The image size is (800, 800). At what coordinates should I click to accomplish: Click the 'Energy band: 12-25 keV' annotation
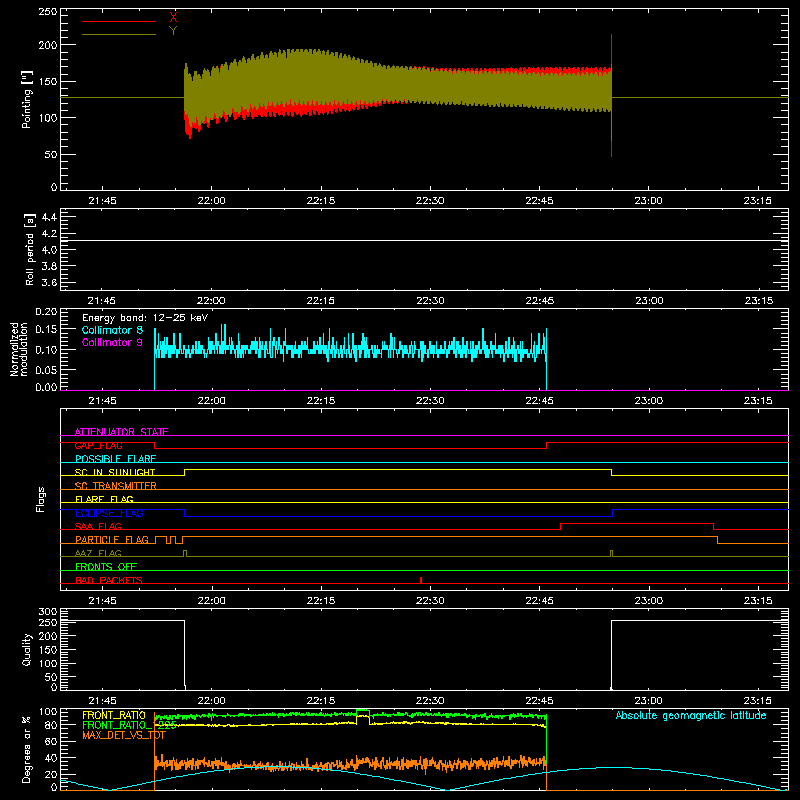[145, 318]
